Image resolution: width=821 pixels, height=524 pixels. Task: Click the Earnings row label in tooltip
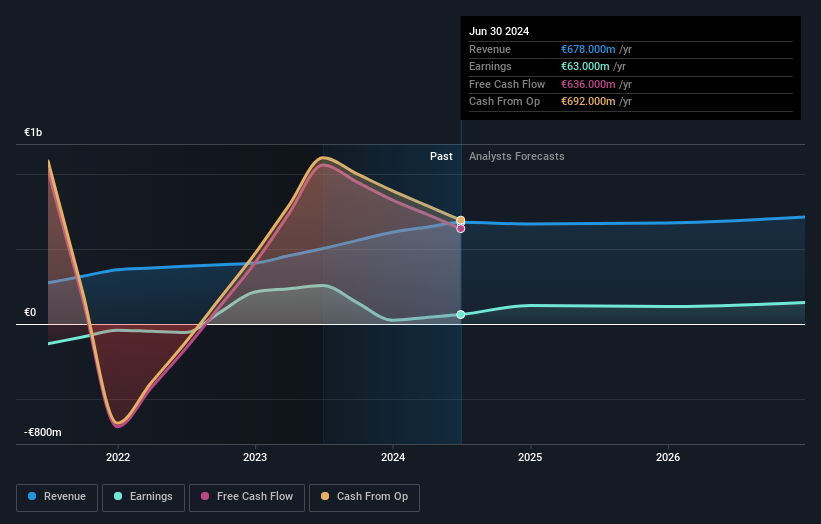pyautogui.click(x=490, y=66)
